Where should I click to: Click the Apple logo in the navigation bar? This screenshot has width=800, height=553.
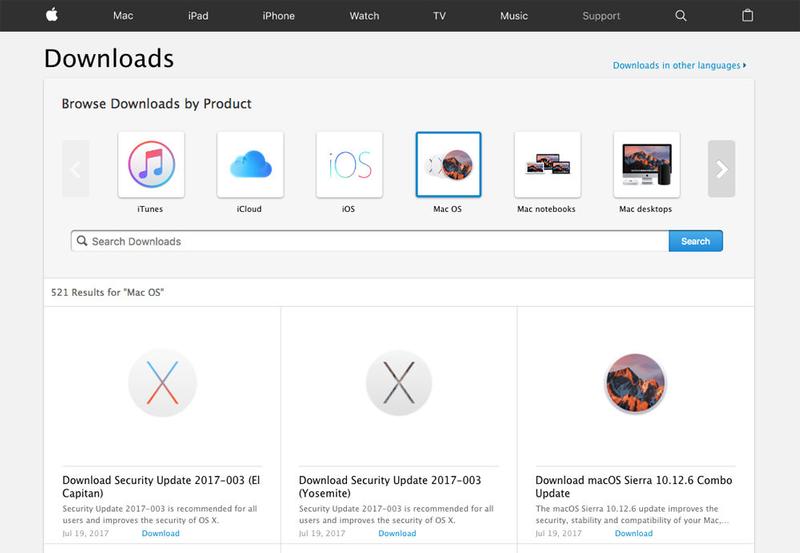[52, 15]
